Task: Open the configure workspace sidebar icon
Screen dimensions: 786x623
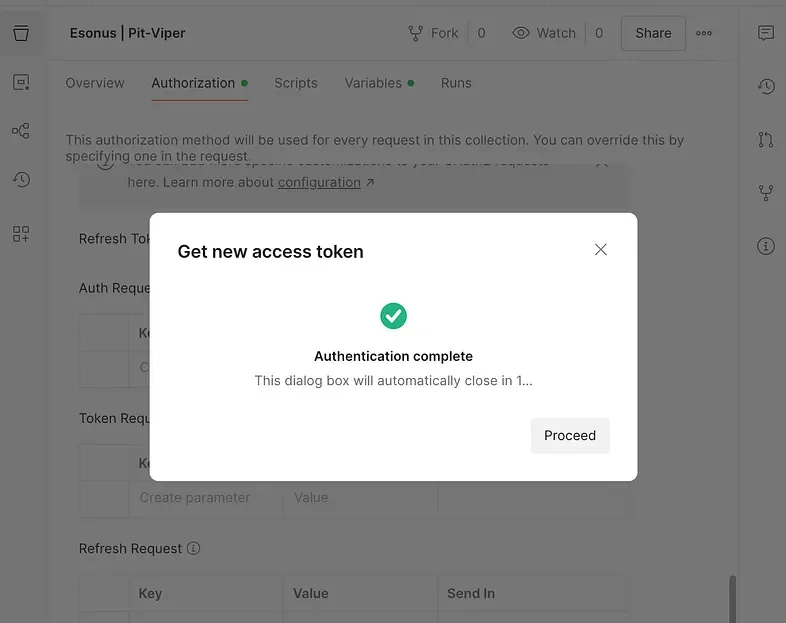Action: pyautogui.click(x=21, y=234)
